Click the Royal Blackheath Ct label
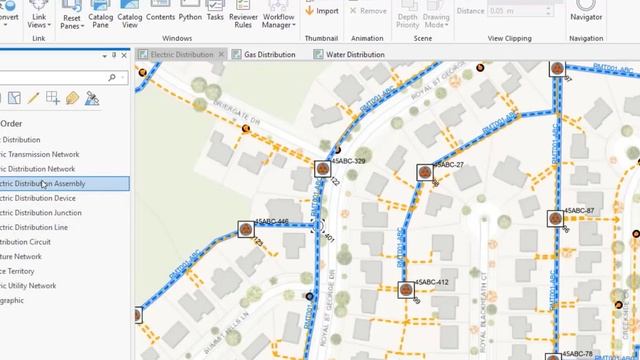This screenshot has width=640, height=360. [484, 312]
